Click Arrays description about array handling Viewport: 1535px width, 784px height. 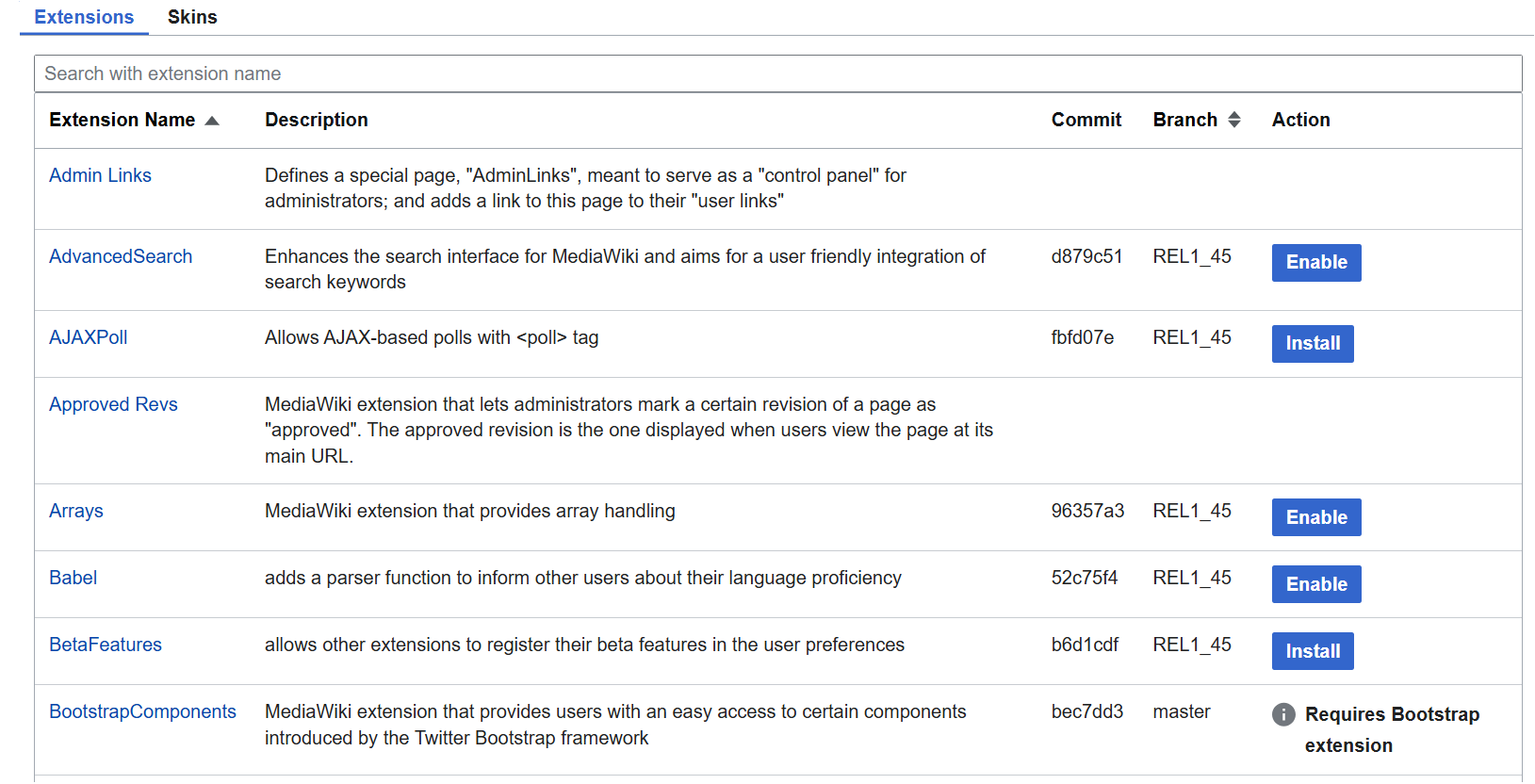[x=470, y=511]
